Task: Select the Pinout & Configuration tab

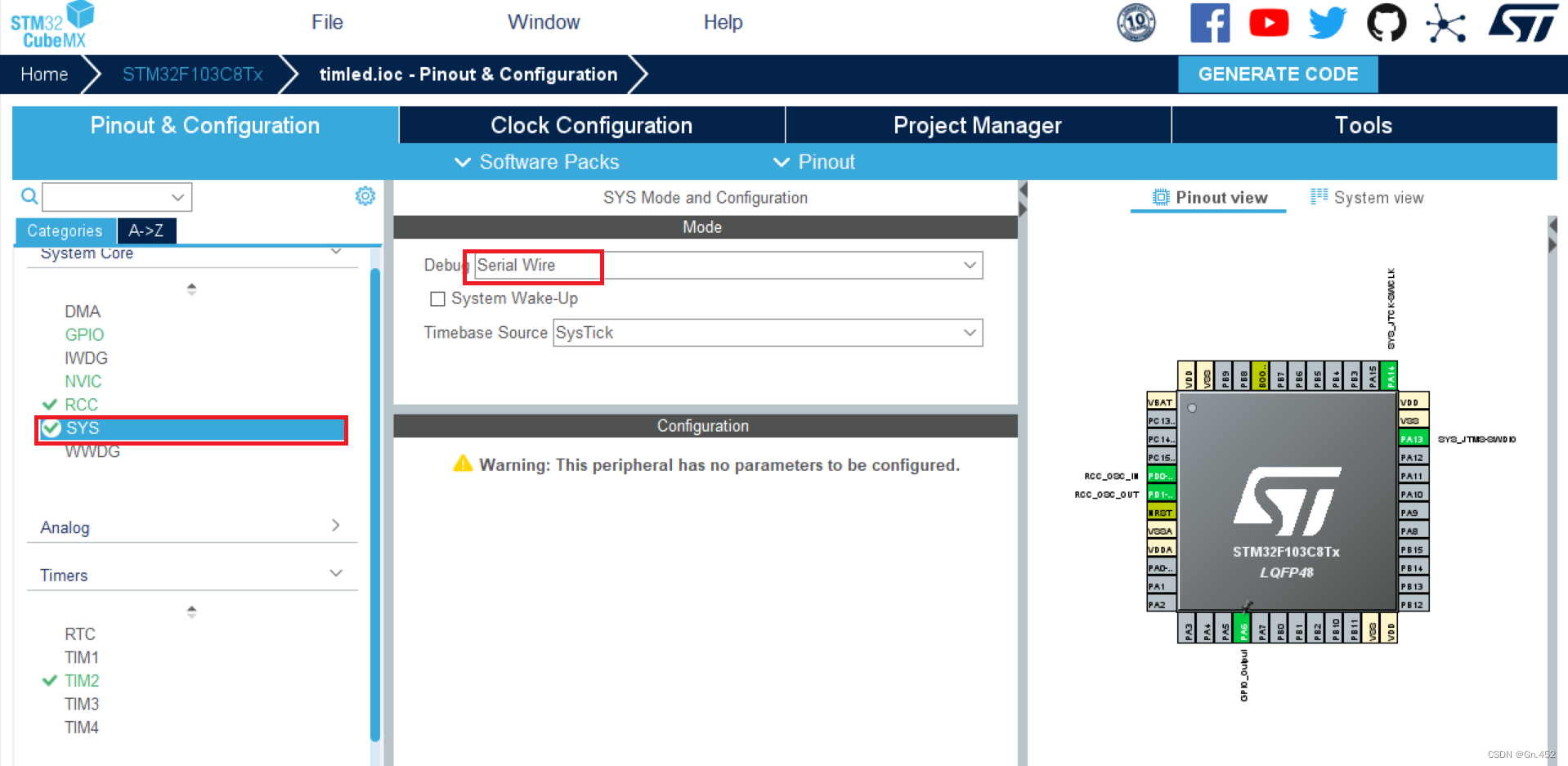Action: [205, 125]
